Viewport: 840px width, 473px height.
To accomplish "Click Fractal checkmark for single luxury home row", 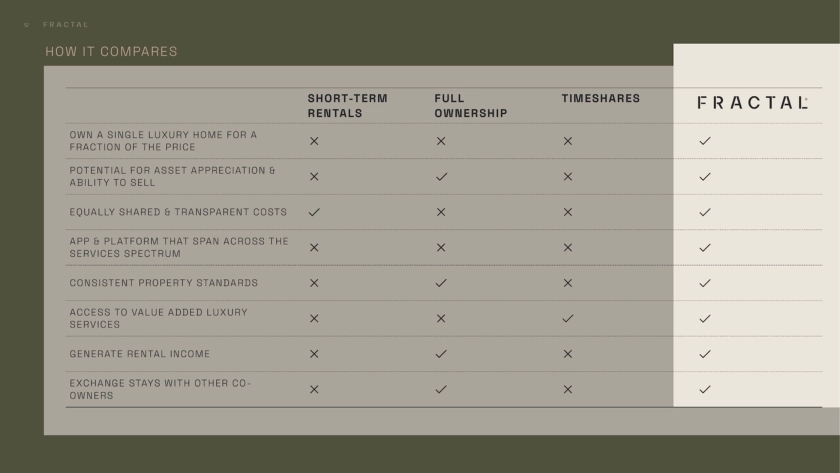I will pos(705,141).
